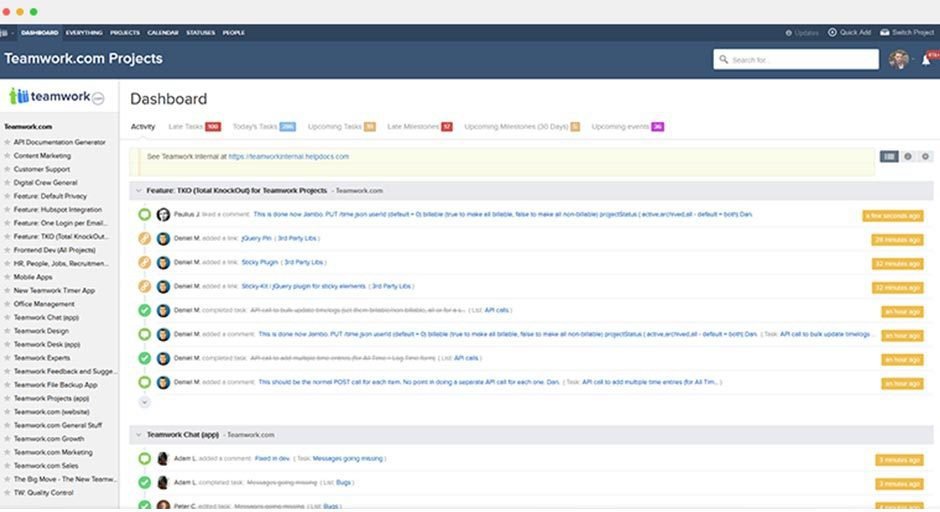
Task: Switch to list view icon on dashboard
Action: [x=889, y=156]
